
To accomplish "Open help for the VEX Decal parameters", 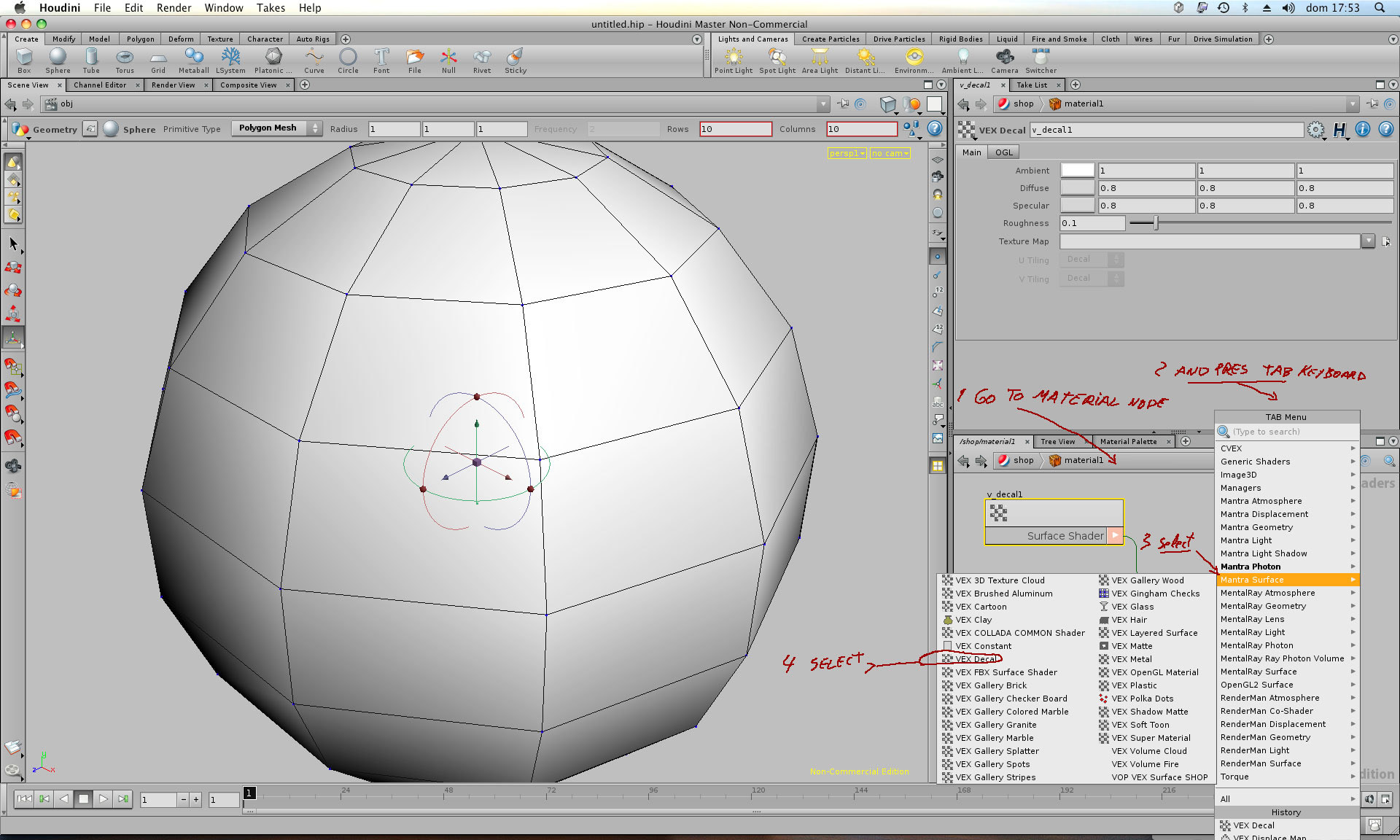I will click(1385, 130).
